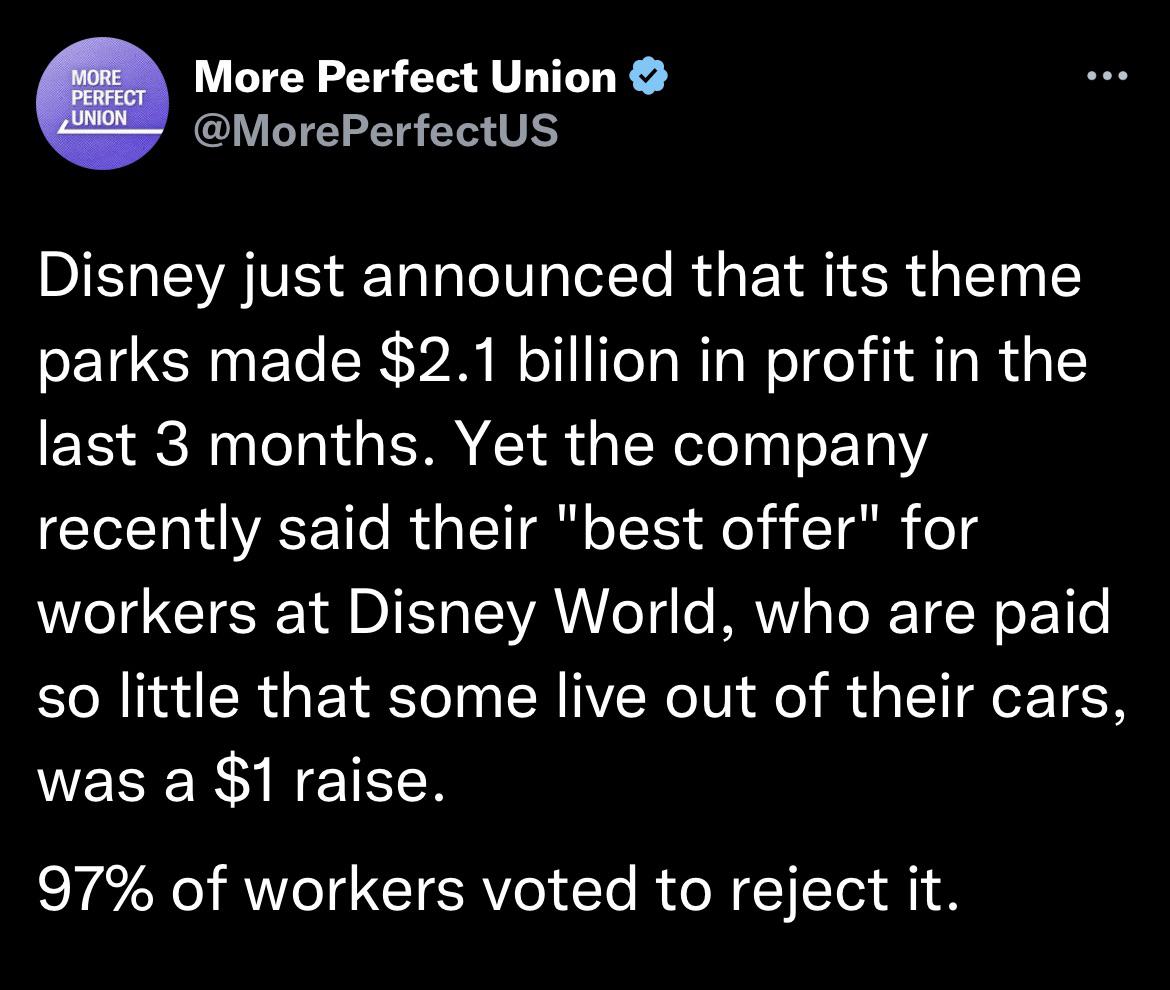
Task: Click the first word "Disney" of the tweet
Action: click(x=131, y=278)
